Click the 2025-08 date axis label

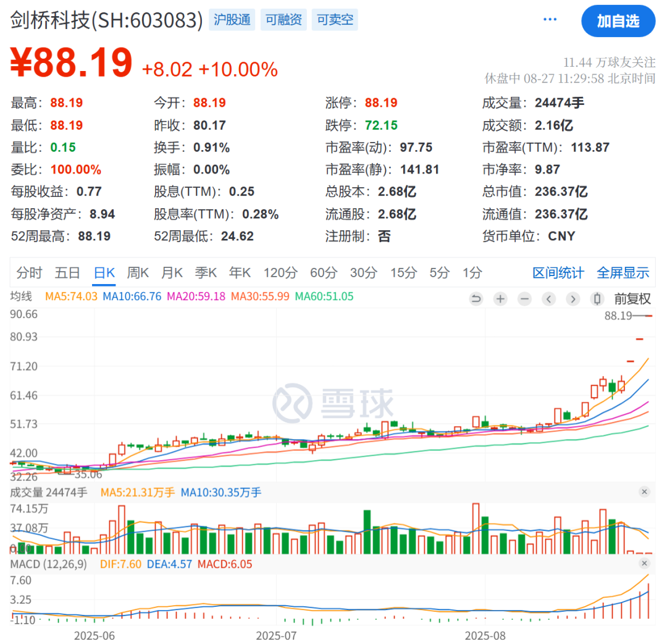(x=485, y=635)
